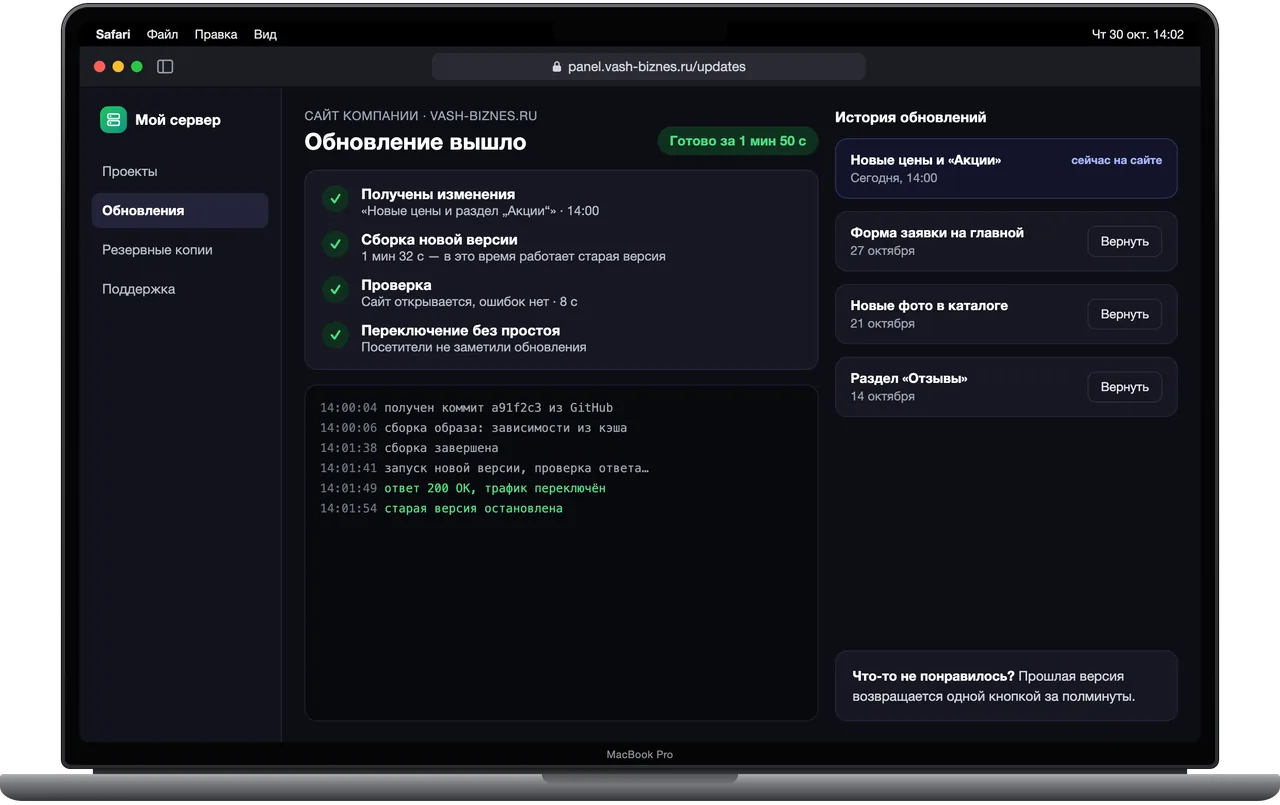This screenshot has height=805, width=1280.
Task: Open the «Правка» menu
Action: pyautogui.click(x=216, y=34)
